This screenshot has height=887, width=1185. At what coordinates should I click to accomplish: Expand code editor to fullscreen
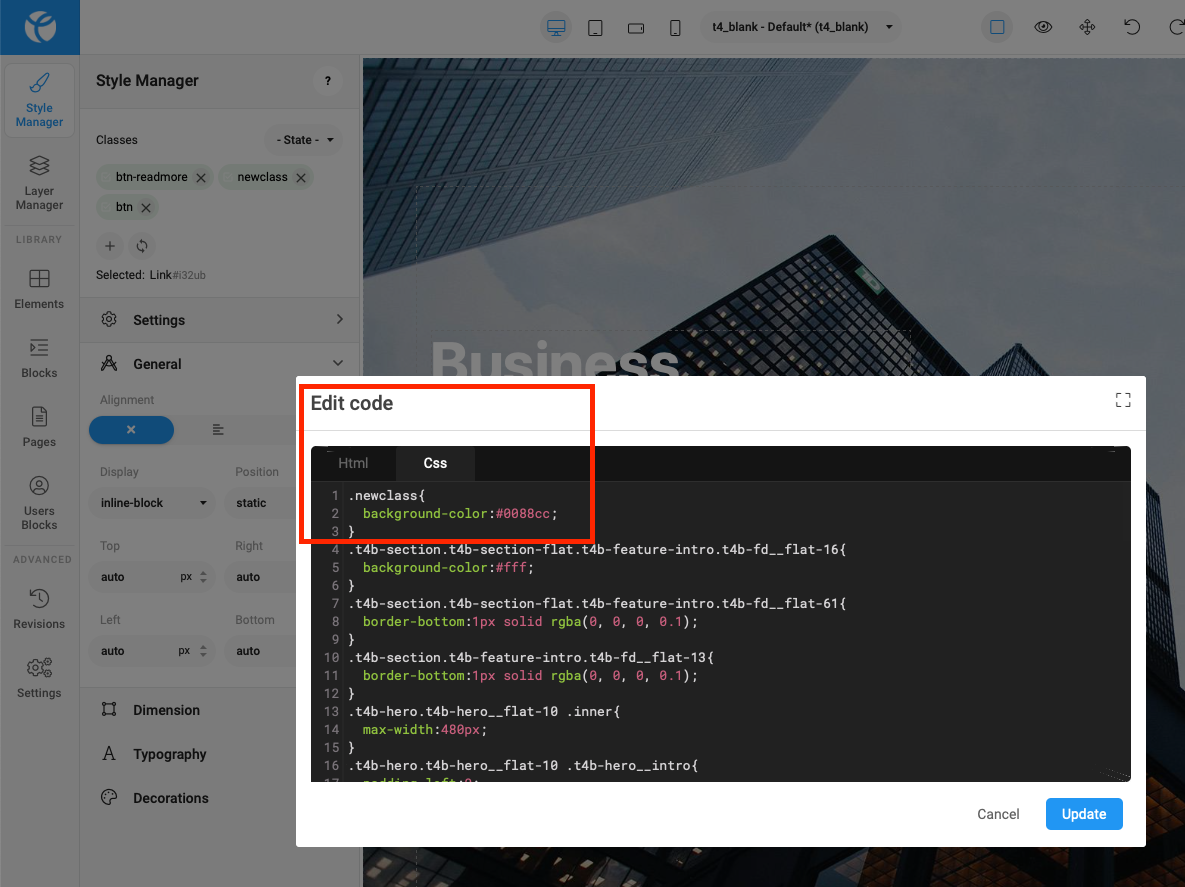[x=1122, y=400]
